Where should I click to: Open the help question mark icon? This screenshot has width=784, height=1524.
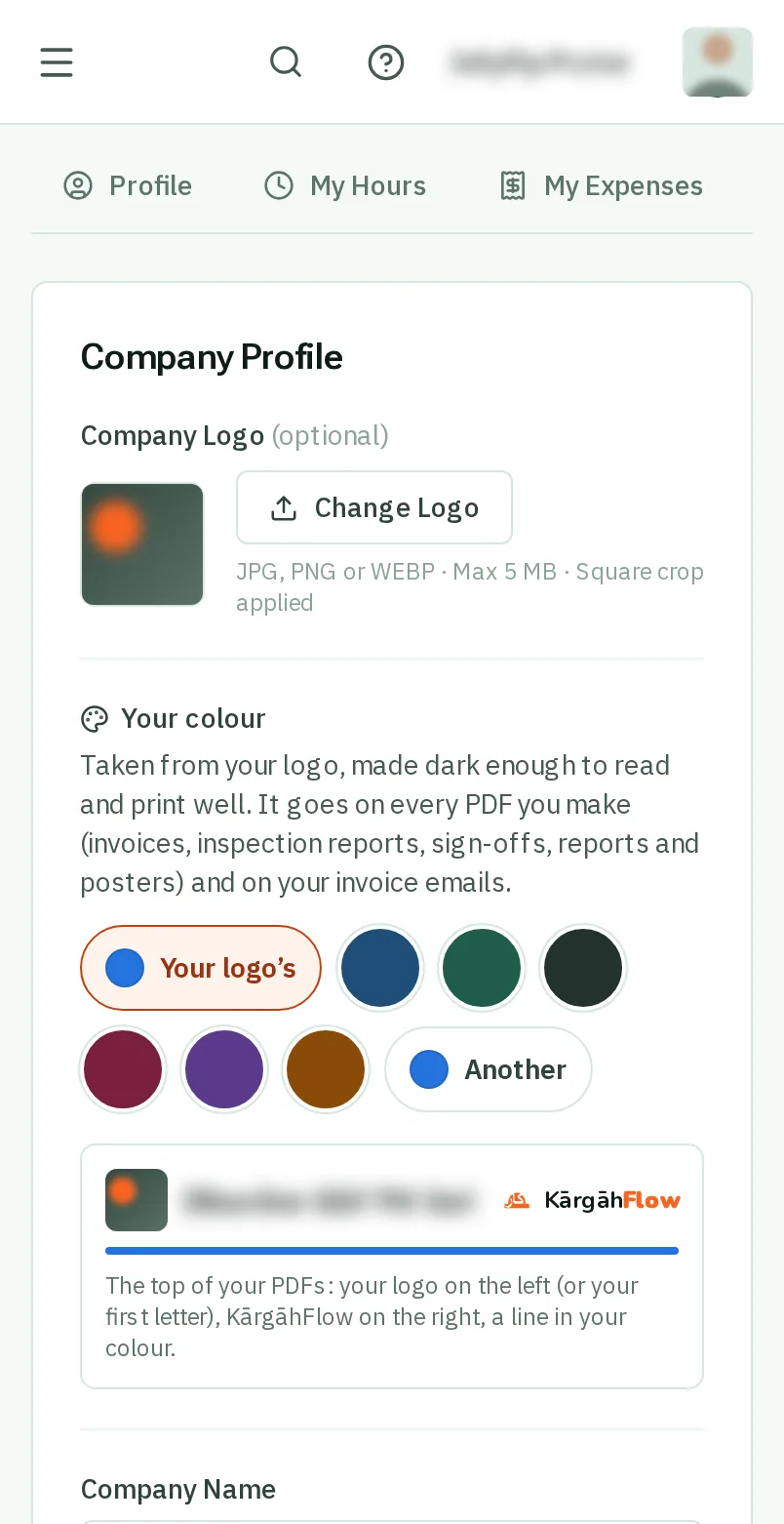(386, 62)
